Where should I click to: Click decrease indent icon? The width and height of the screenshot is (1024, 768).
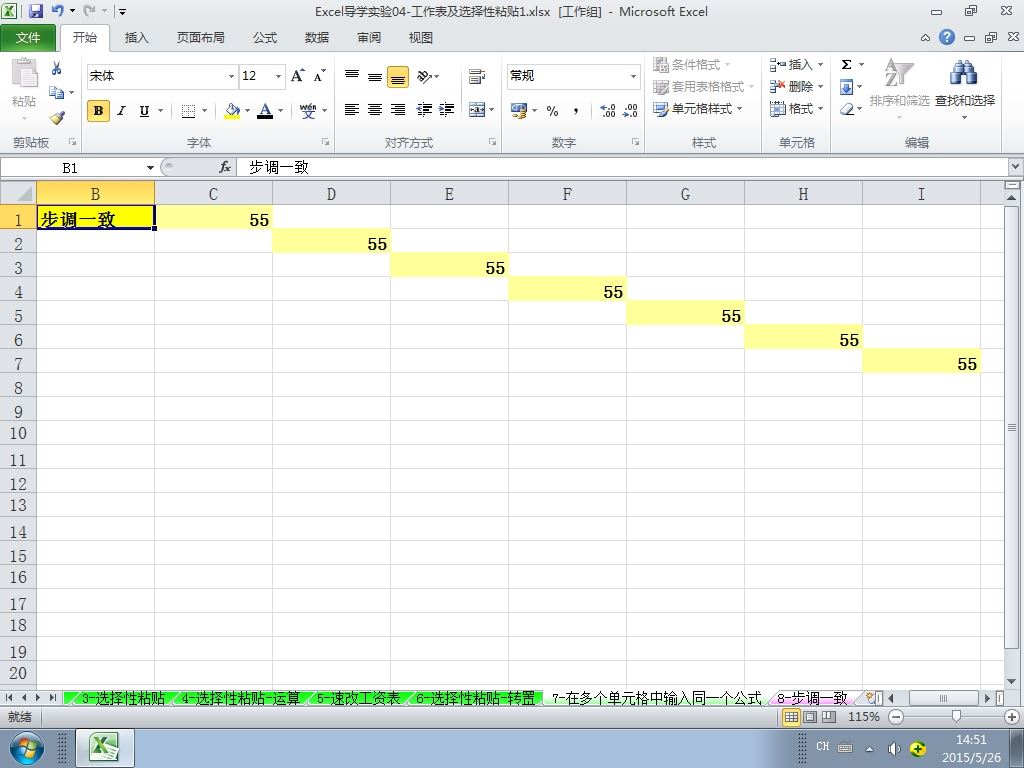pos(424,110)
